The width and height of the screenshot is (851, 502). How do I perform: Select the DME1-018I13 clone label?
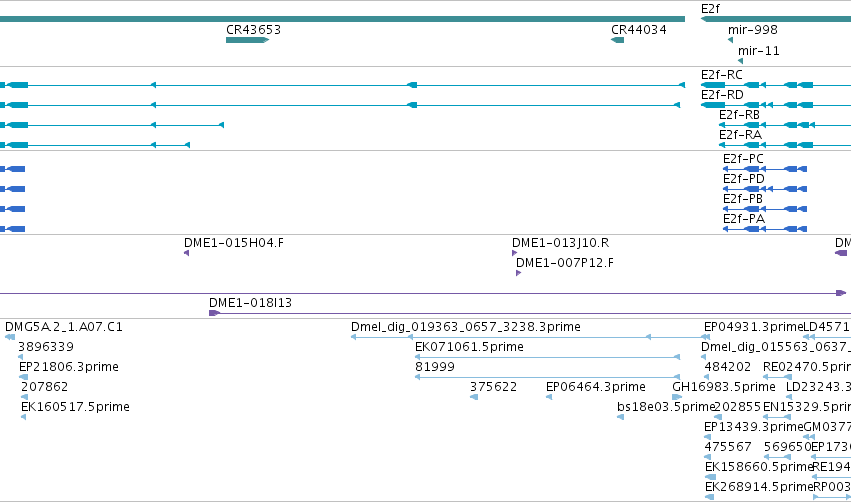(250, 302)
